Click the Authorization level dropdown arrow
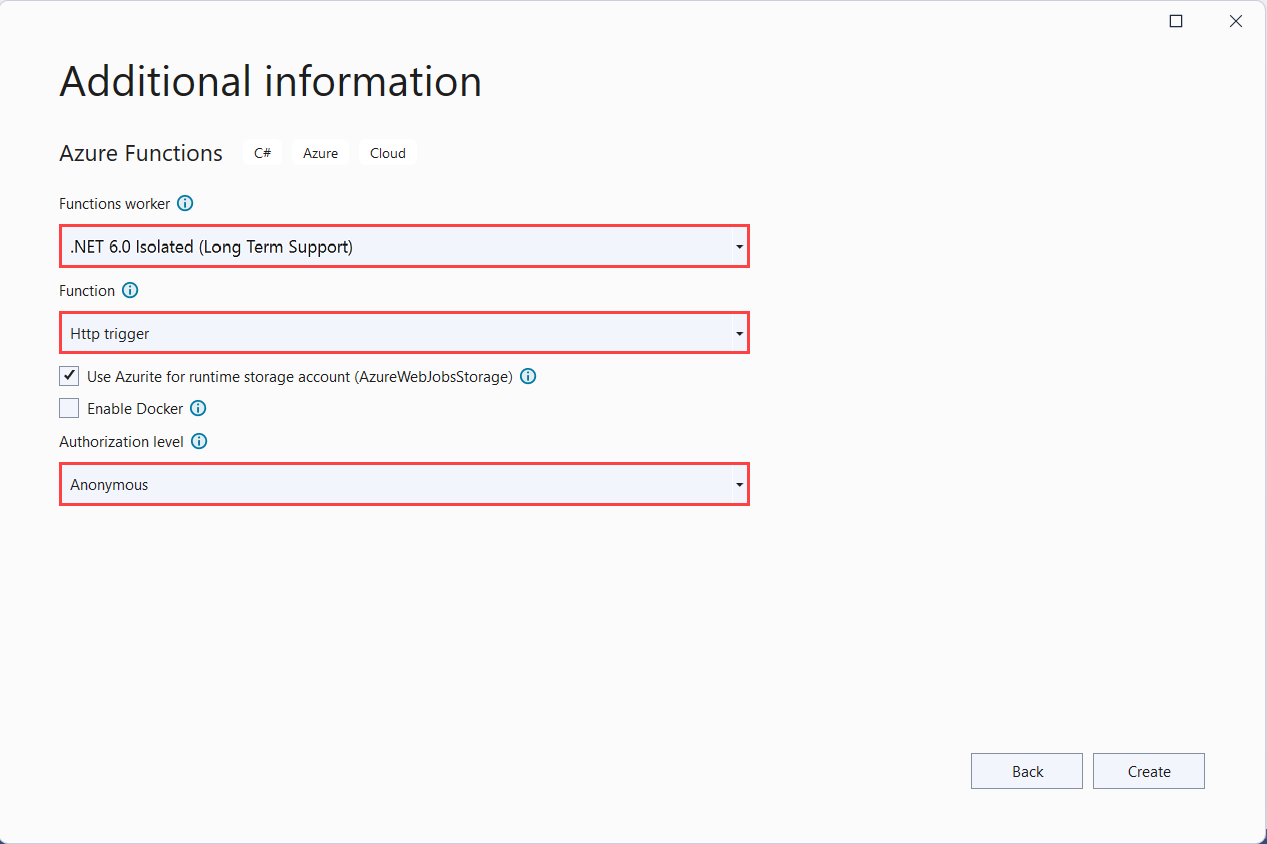1267x844 pixels. tap(739, 484)
